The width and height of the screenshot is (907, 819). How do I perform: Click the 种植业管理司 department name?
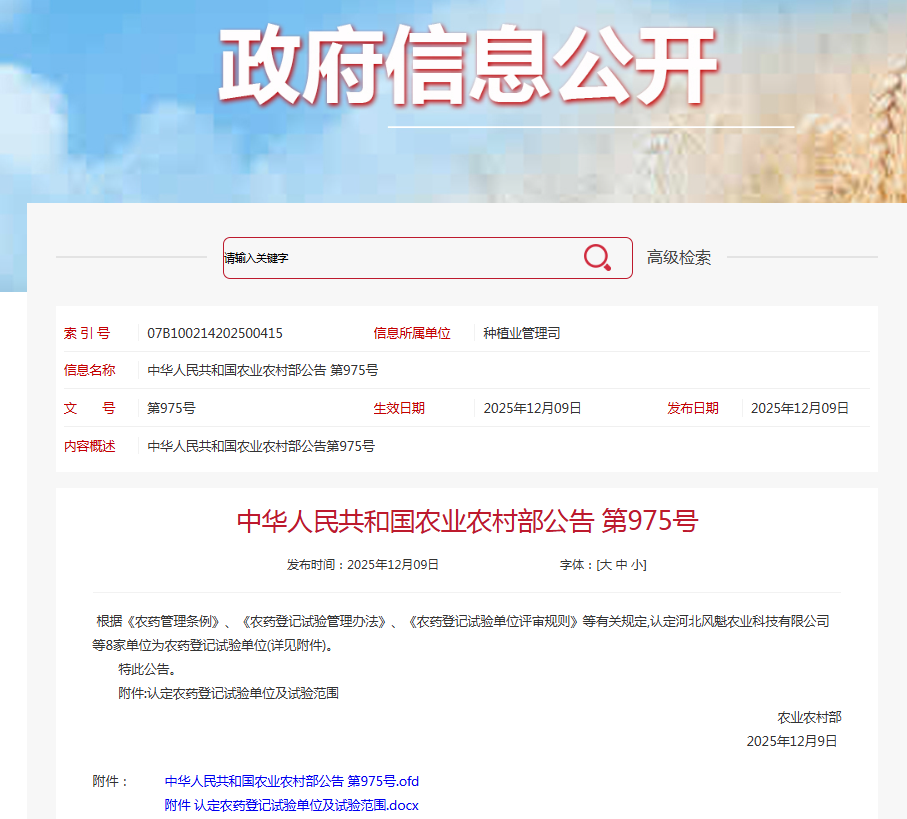(x=521, y=333)
